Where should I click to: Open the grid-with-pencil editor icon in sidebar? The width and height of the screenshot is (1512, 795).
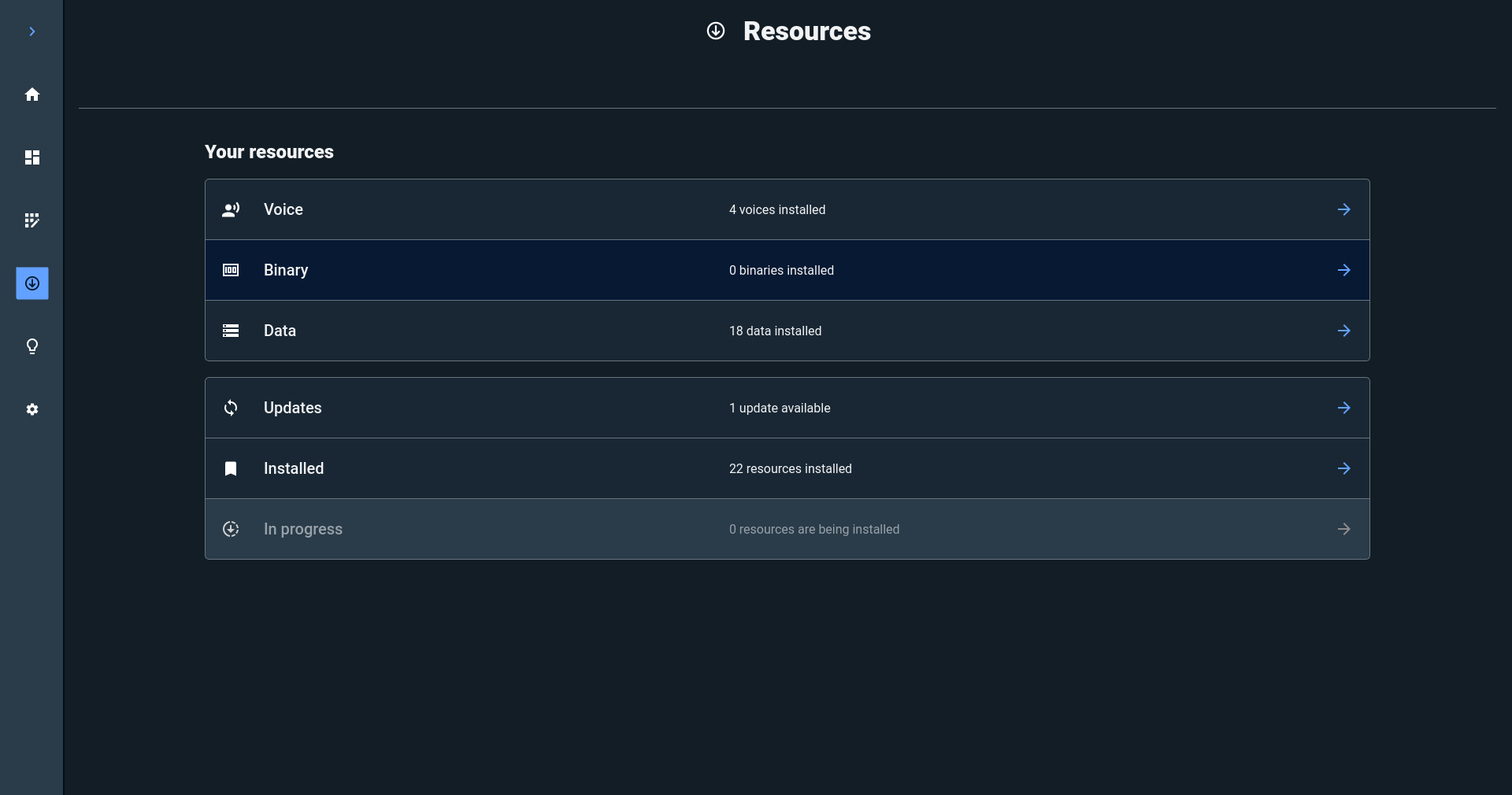pyautogui.click(x=32, y=220)
